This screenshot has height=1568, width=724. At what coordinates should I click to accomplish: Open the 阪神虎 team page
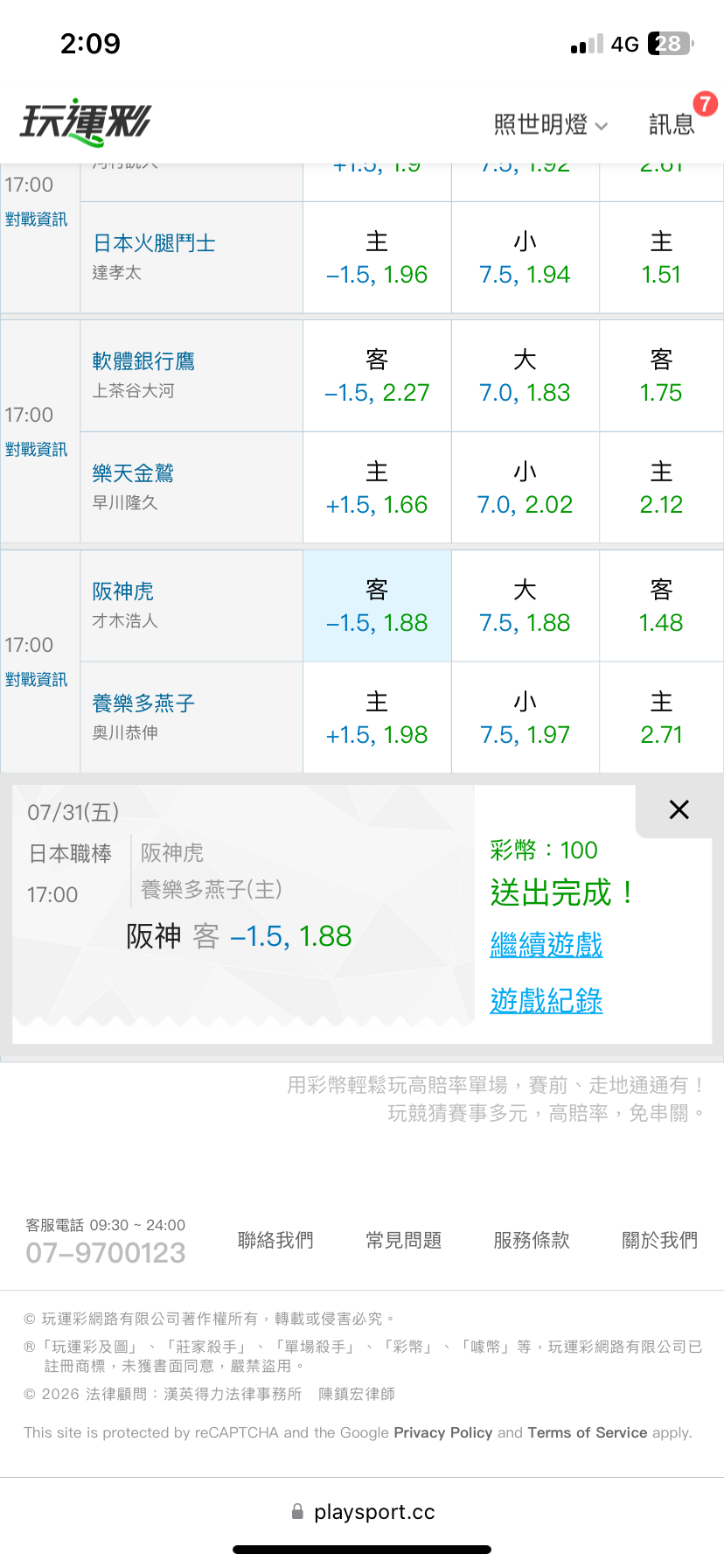point(123,591)
